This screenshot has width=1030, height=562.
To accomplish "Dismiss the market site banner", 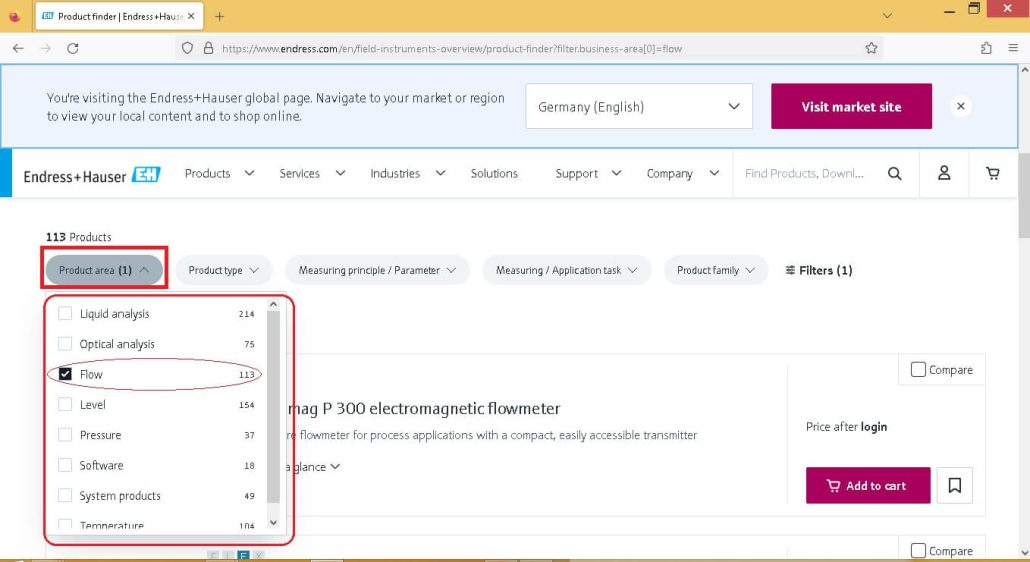I will [960, 106].
